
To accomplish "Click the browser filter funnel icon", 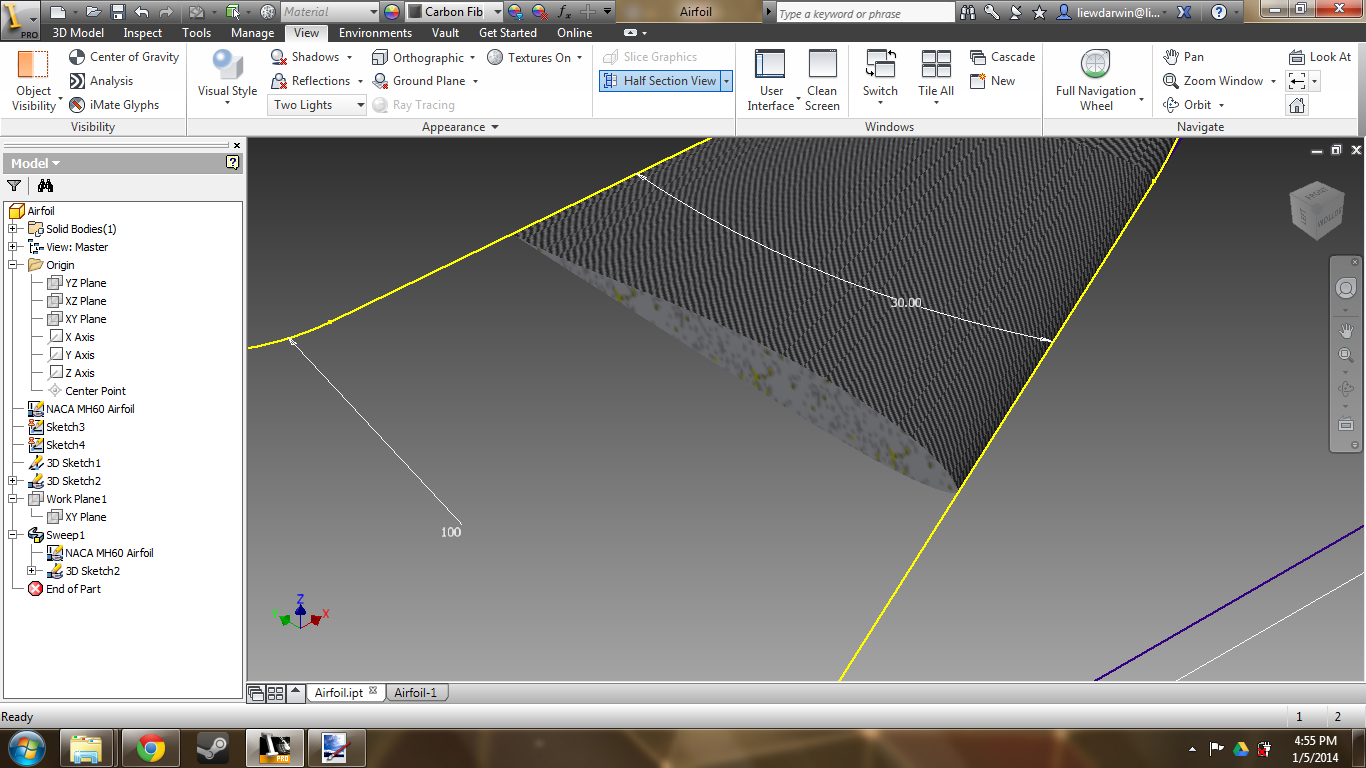I will point(14,185).
